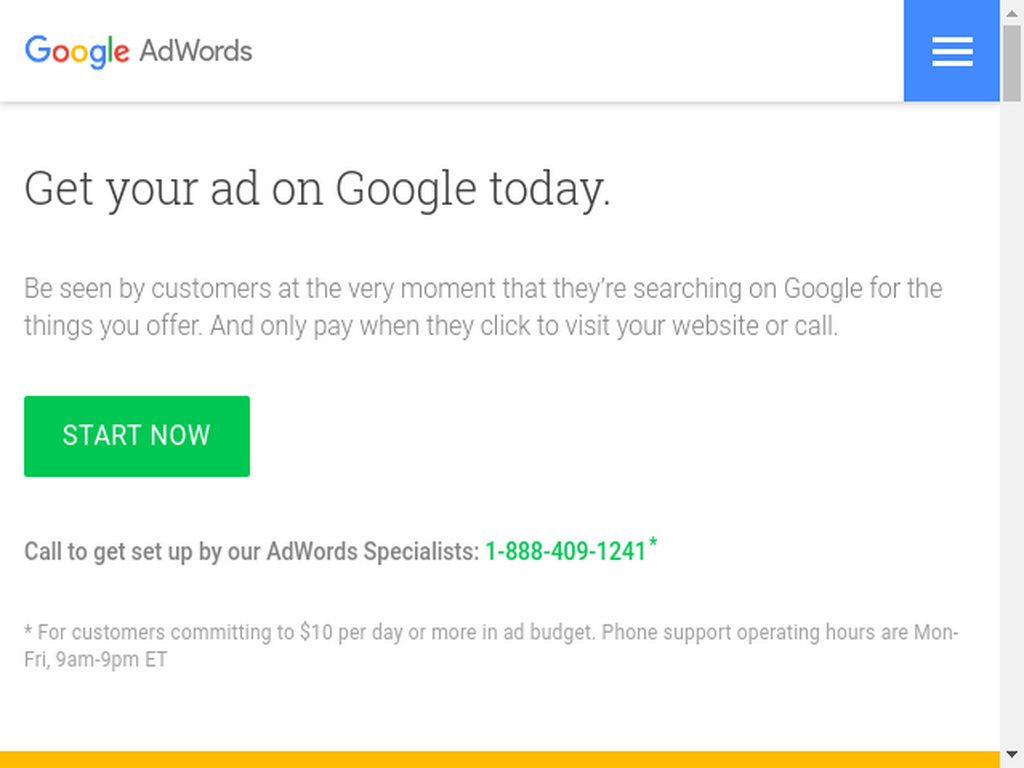Click the "Get your ad on Google today" heading
Viewport: 1024px width, 768px height.
coord(317,189)
